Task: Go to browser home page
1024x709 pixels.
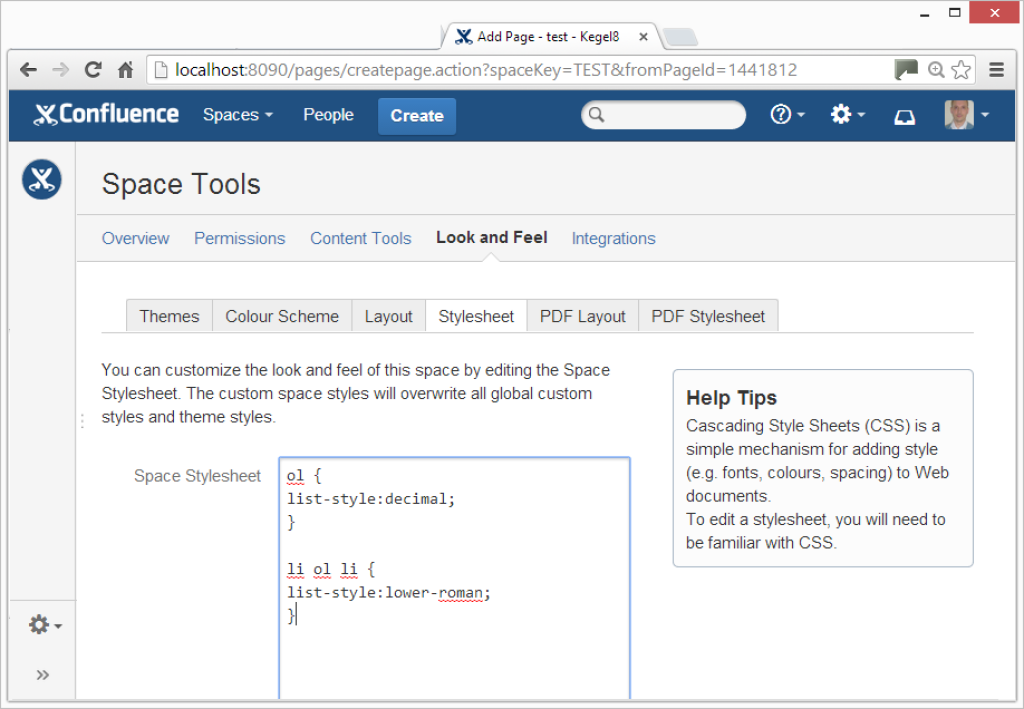Action: (x=126, y=70)
